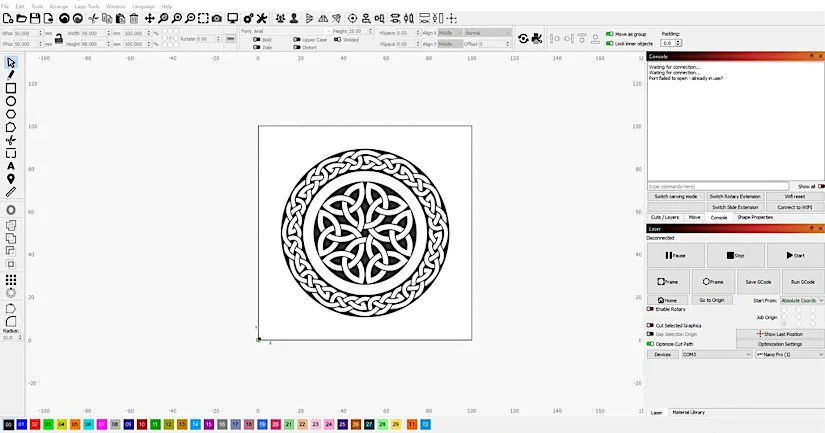825x433 pixels.
Task: Open the Align X Middle dropdown
Action: click(x=450, y=33)
